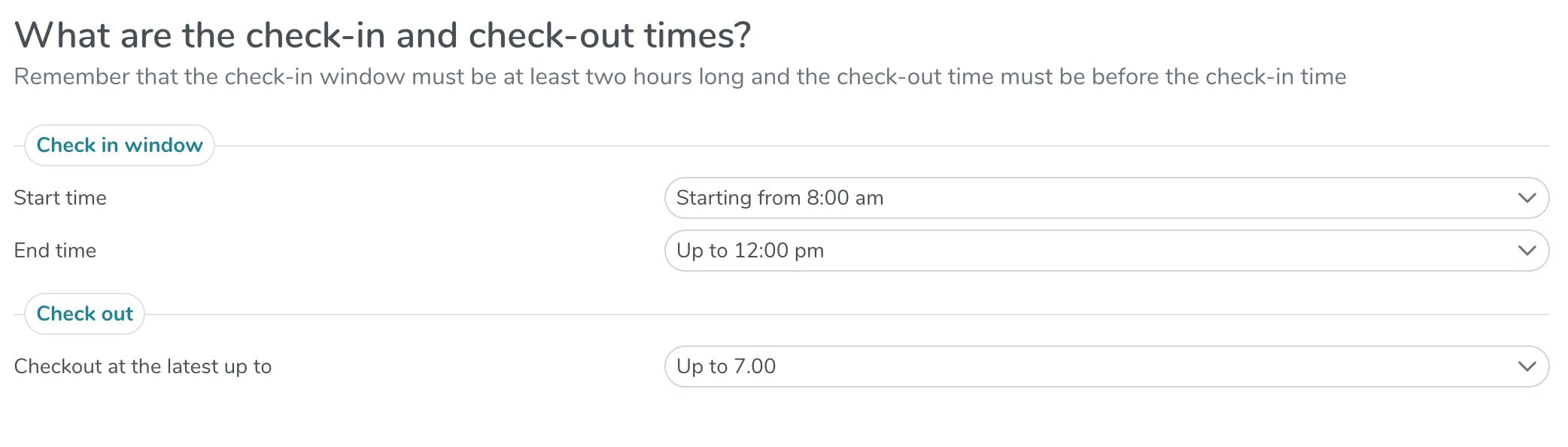Select the 'Check in window' section tag
Viewport: 1568px width, 447px height.
120,145
